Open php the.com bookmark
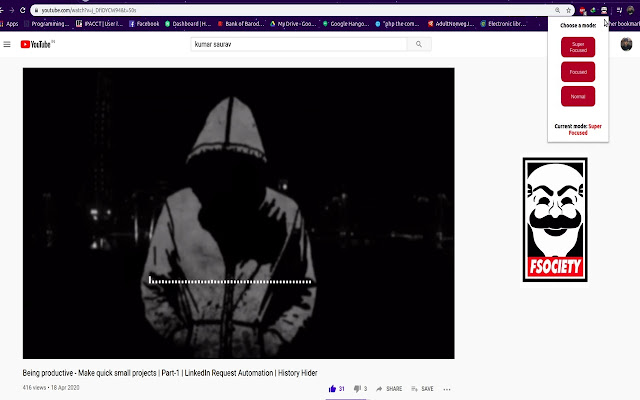This screenshot has height=400, width=640. [x=397, y=24]
